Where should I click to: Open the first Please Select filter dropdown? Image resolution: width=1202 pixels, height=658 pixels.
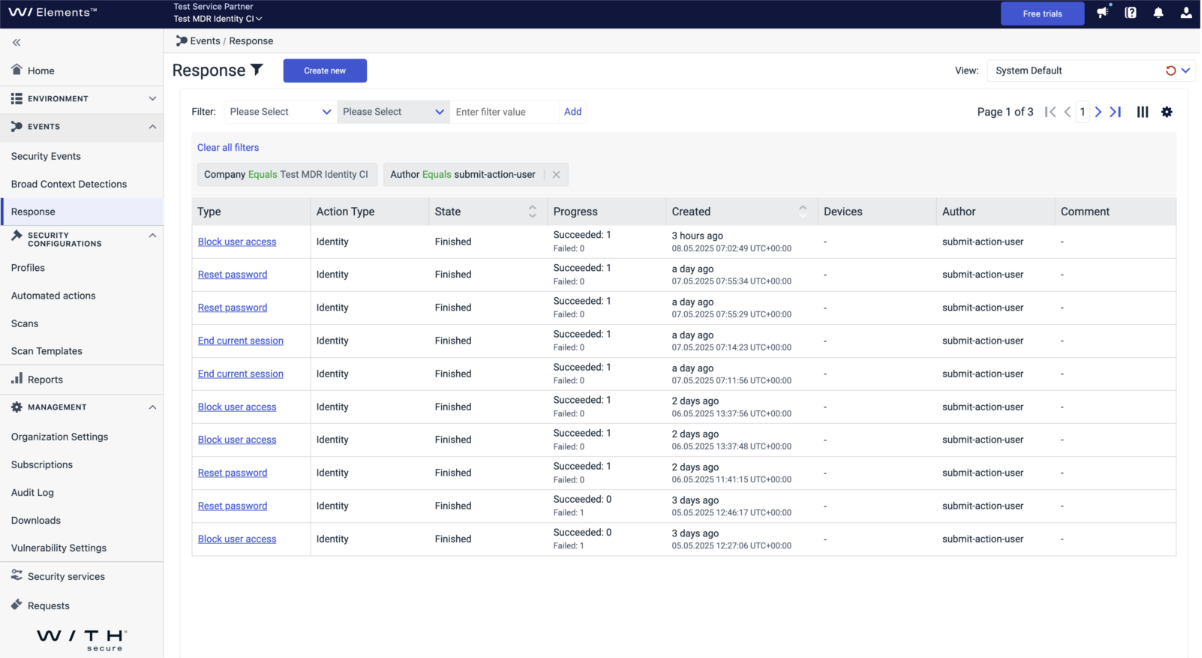[280, 112]
